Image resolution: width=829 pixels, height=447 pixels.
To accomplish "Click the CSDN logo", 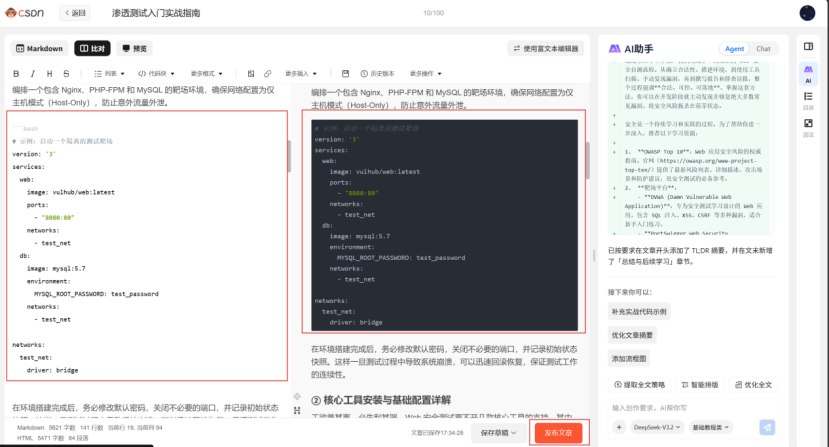I will click(25, 13).
